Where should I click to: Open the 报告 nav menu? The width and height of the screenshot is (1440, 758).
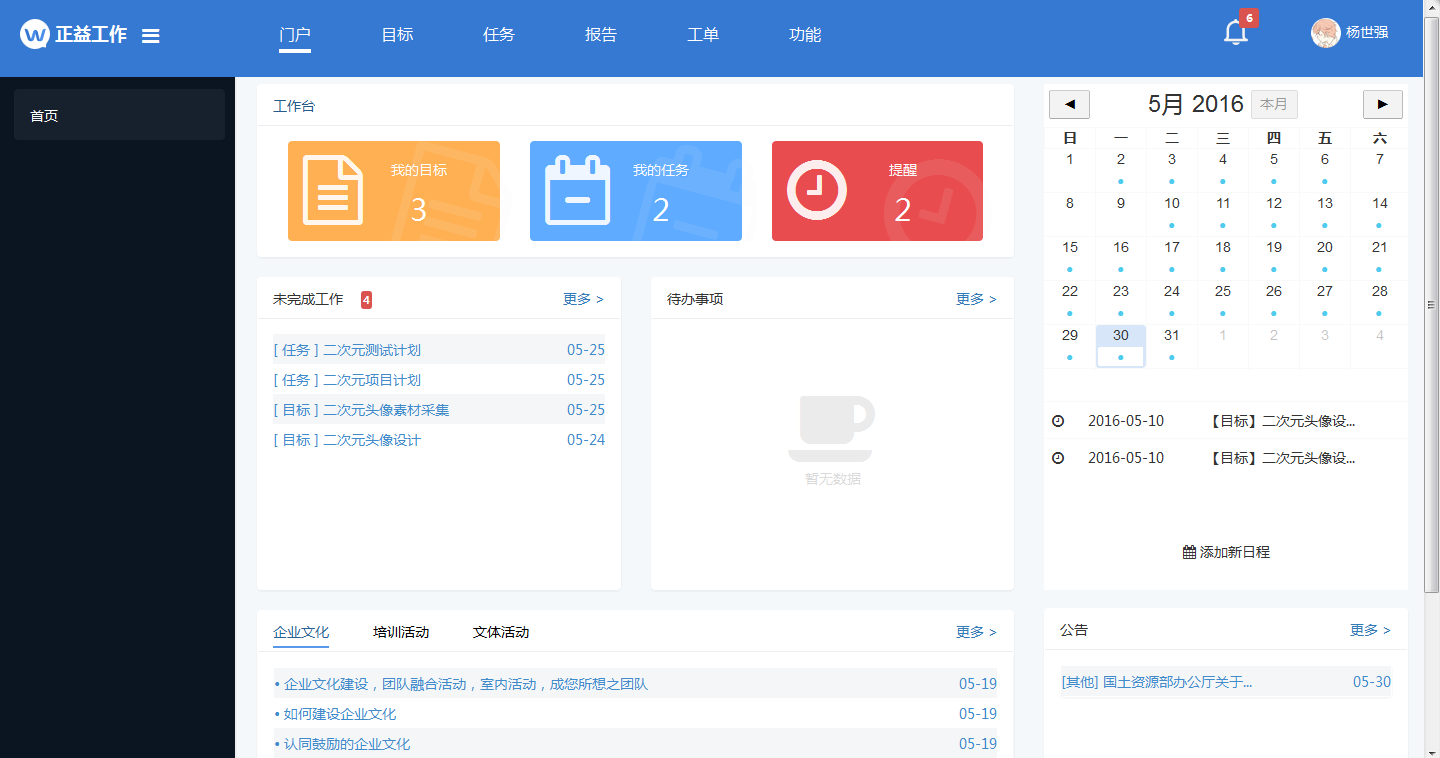601,35
